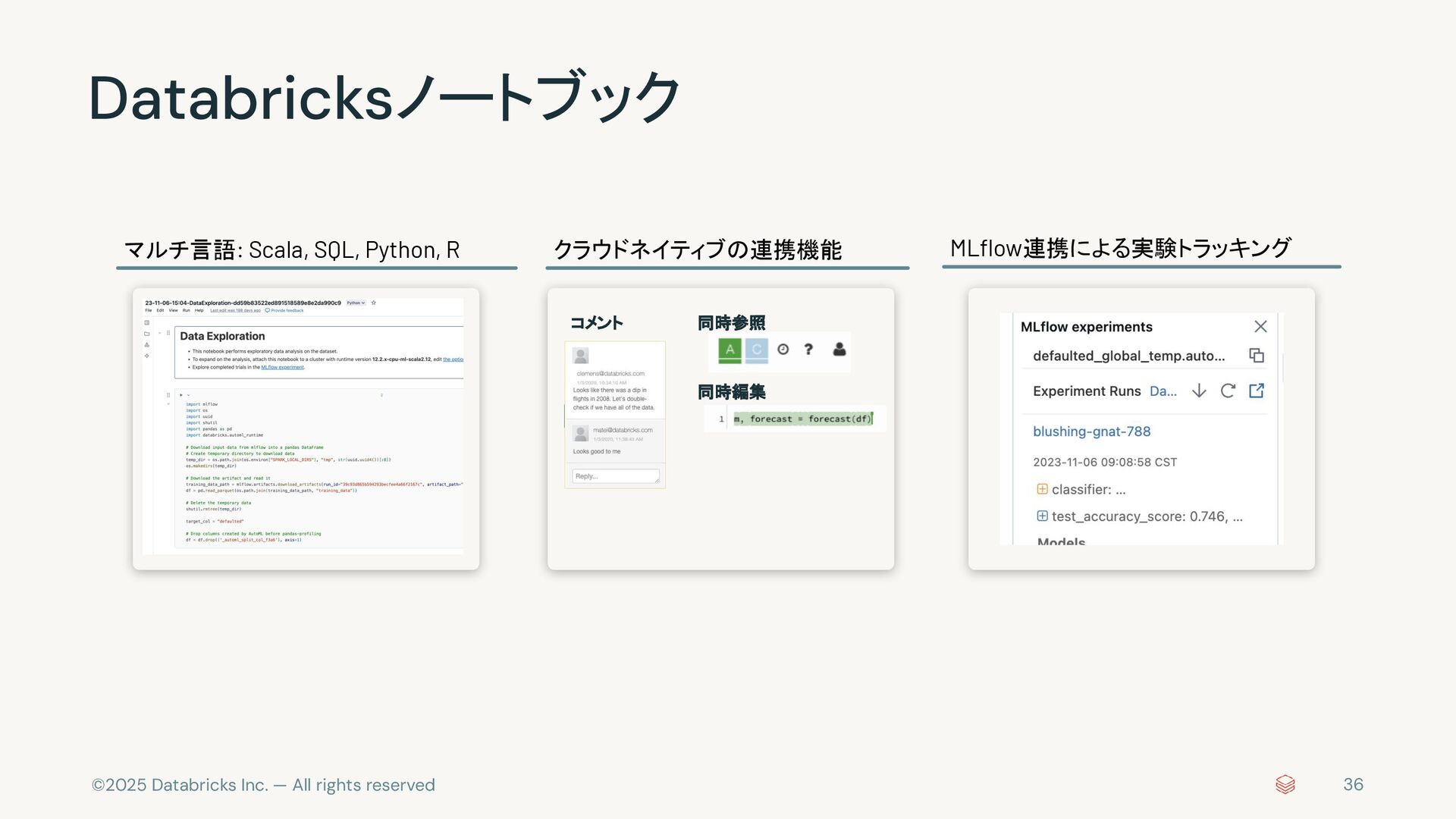Click the 同時参照 heading
This screenshot has width=1456, height=819.
point(731,323)
